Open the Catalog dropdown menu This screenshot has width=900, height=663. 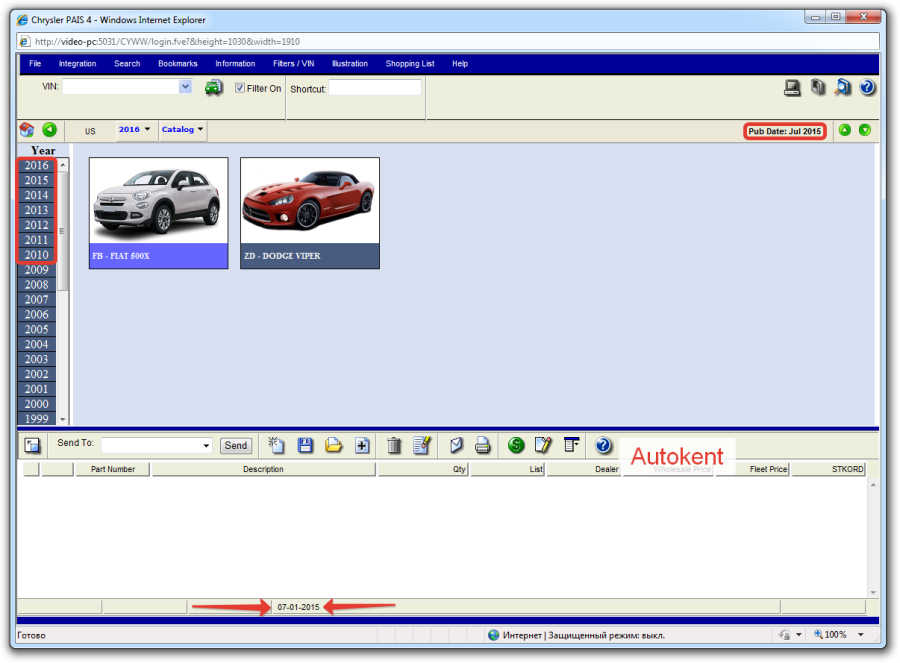click(183, 130)
